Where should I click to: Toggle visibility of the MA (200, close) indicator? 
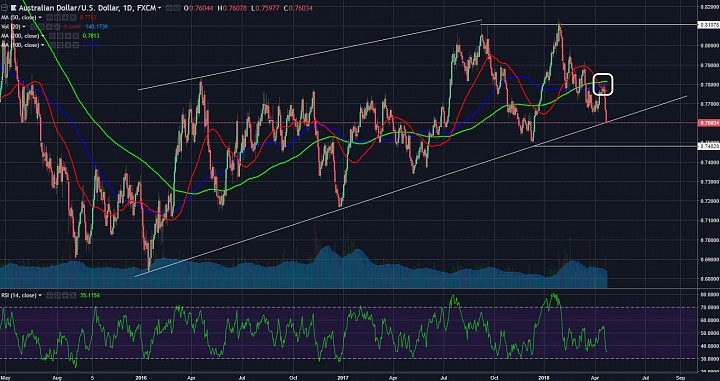click(x=52, y=36)
